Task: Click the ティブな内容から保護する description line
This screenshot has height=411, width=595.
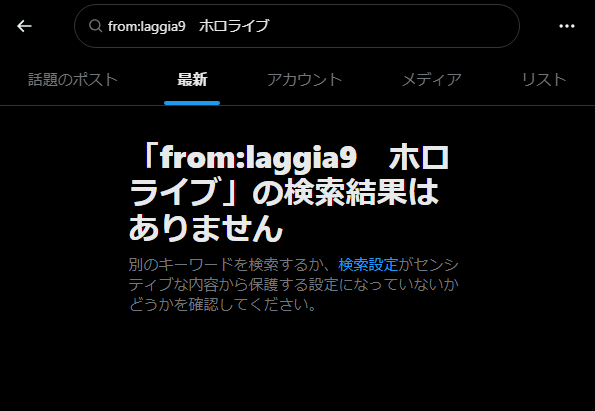Action: (293, 285)
